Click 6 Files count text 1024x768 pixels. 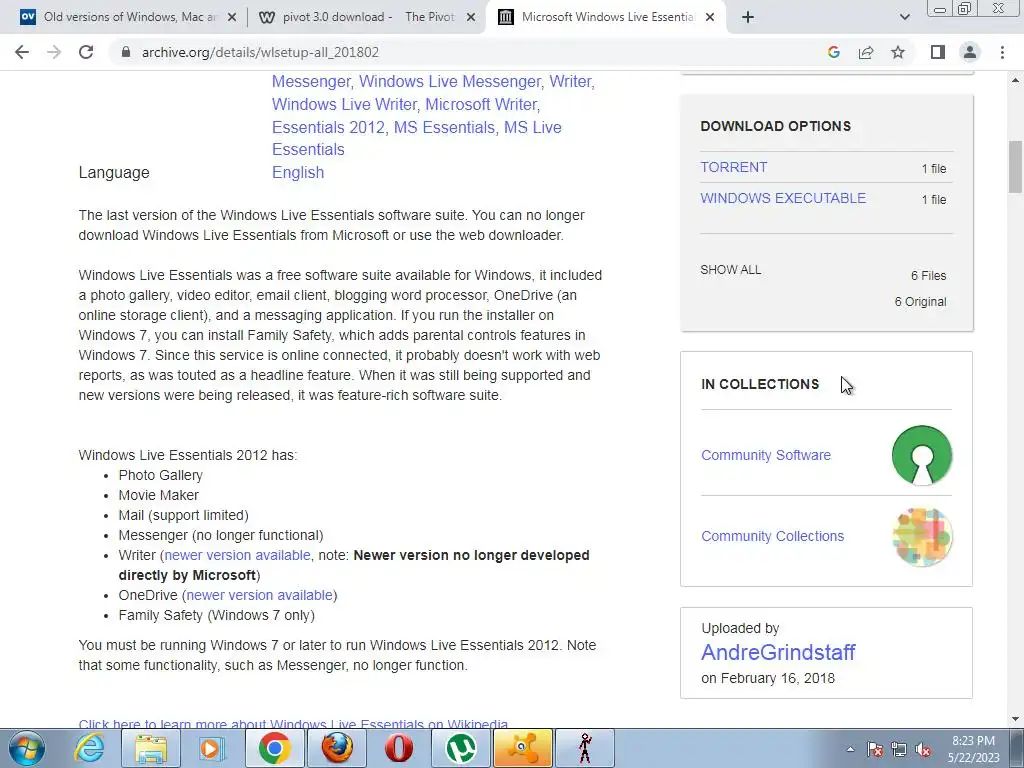(x=928, y=276)
